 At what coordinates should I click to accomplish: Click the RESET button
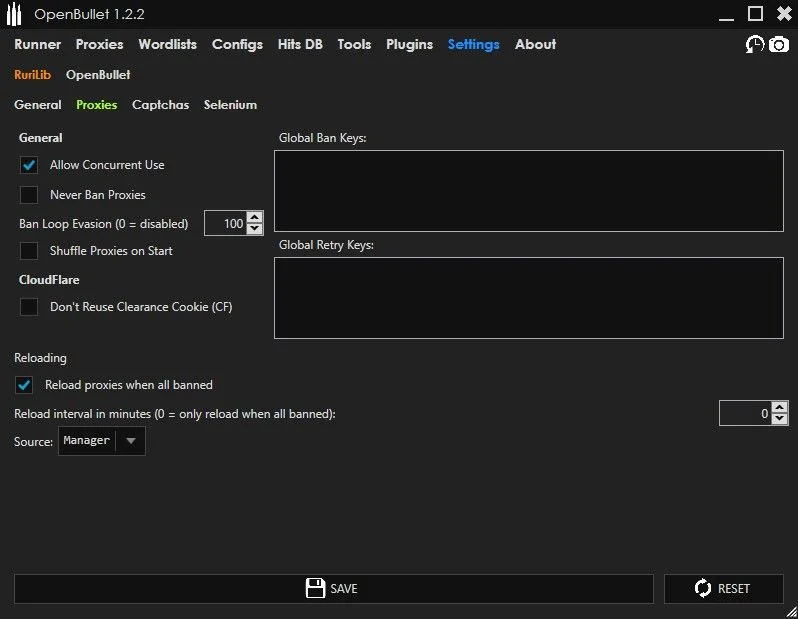coord(724,588)
